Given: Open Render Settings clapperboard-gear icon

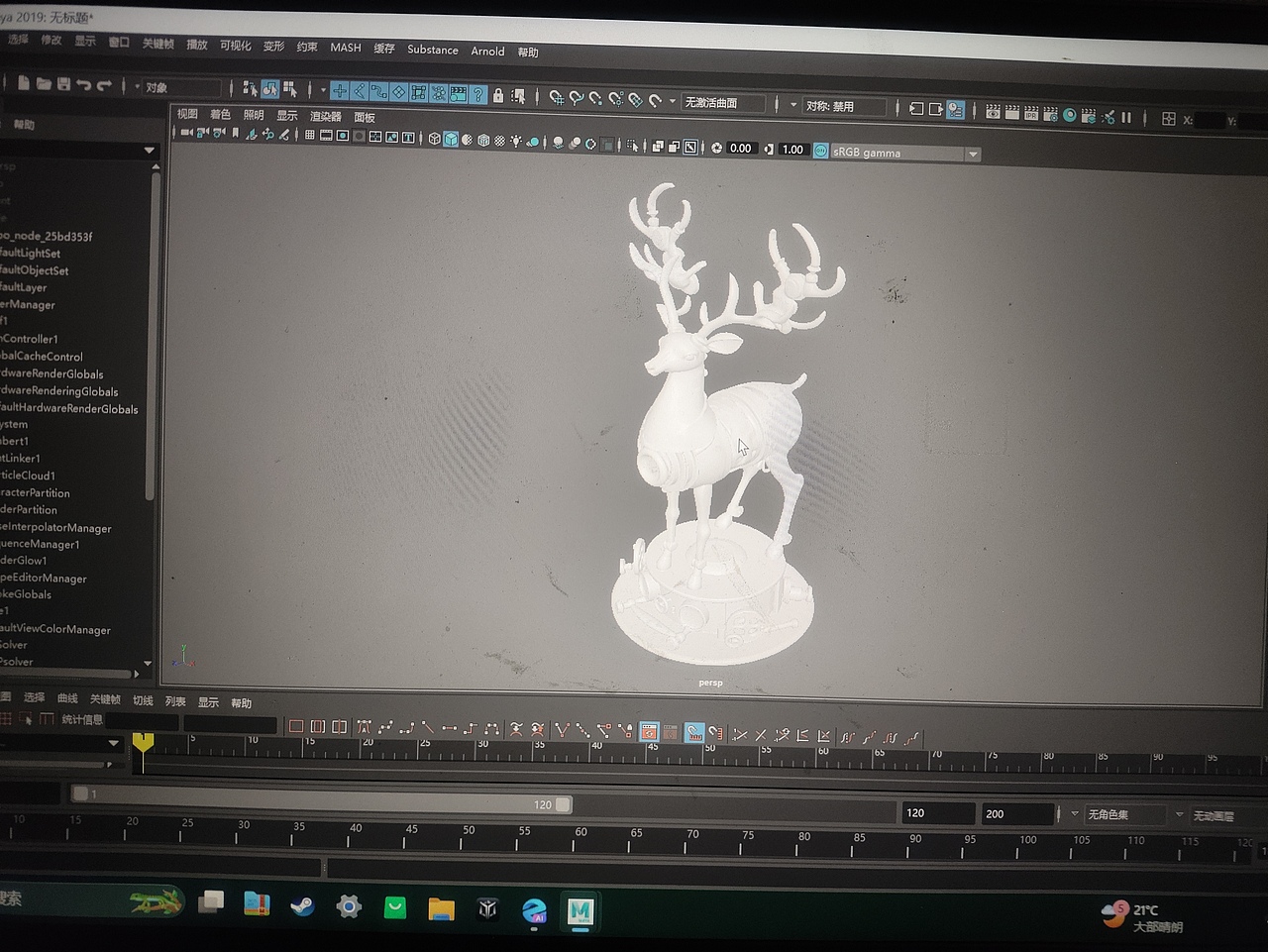Looking at the screenshot, I should coord(1050,114).
